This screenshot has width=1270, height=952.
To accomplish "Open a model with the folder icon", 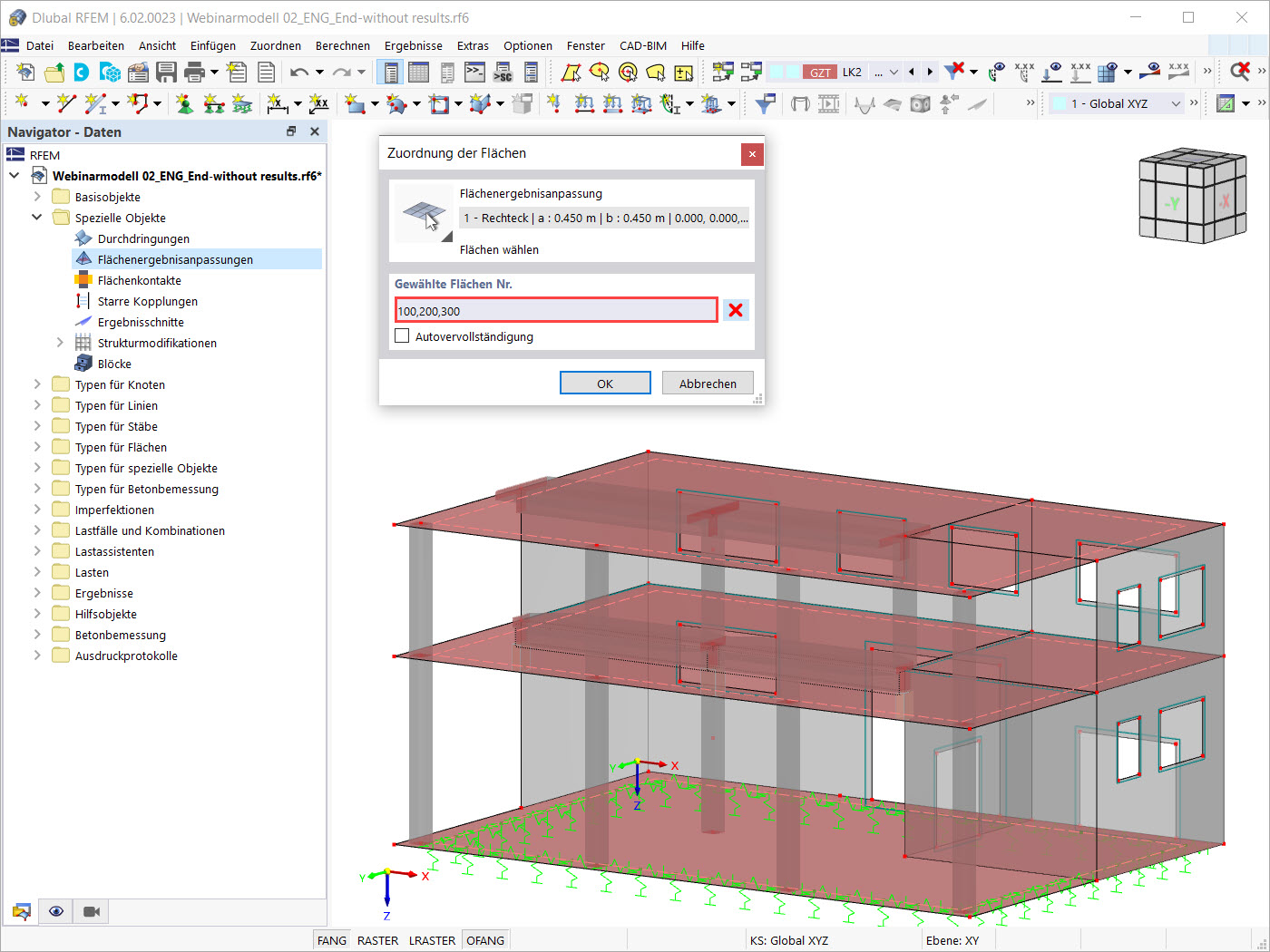I will tap(54, 73).
